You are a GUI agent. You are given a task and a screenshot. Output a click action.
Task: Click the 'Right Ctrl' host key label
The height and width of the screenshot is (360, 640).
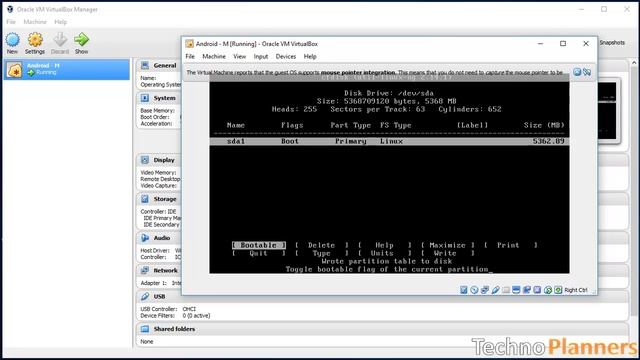click(x=576, y=290)
